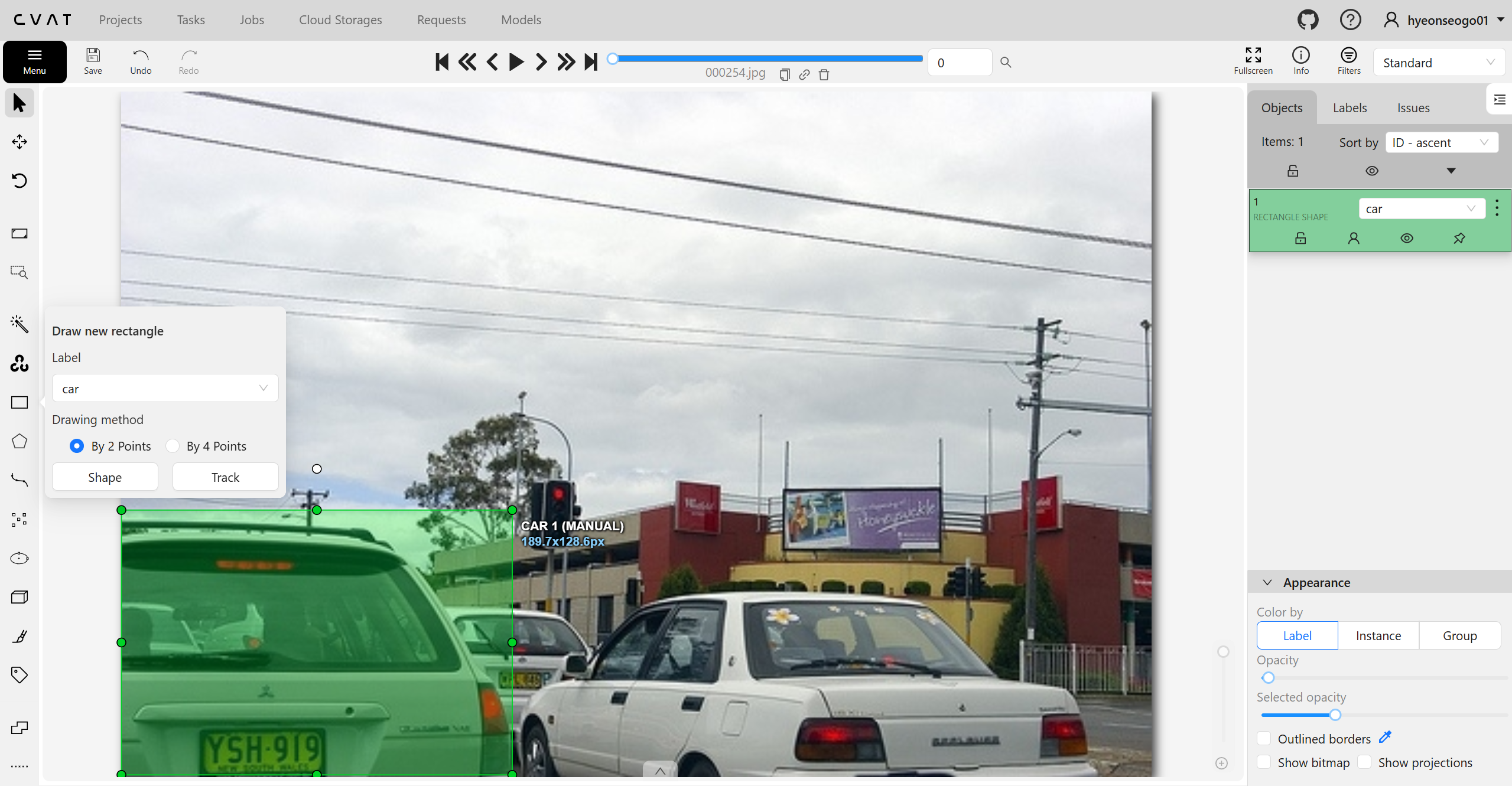
Task: Click the Track button
Action: point(225,477)
